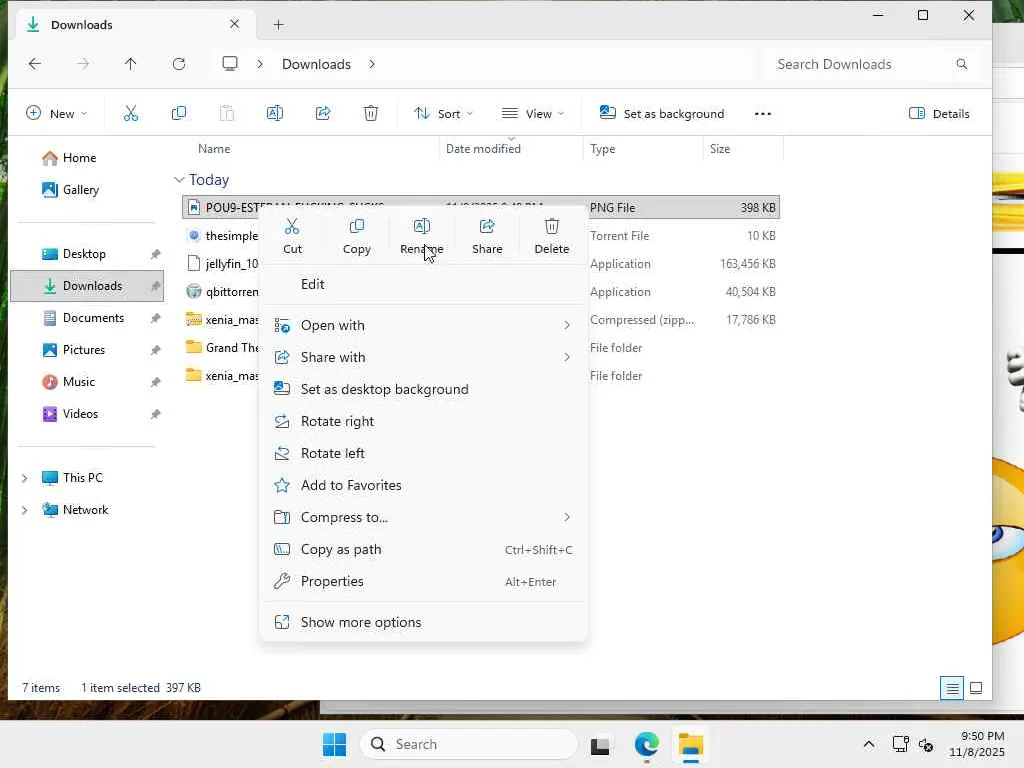Image resolution: width=1024 pixels, height=768 pixels.
Task: Click File Explorer taskbar icon
Action: (690, 744)
